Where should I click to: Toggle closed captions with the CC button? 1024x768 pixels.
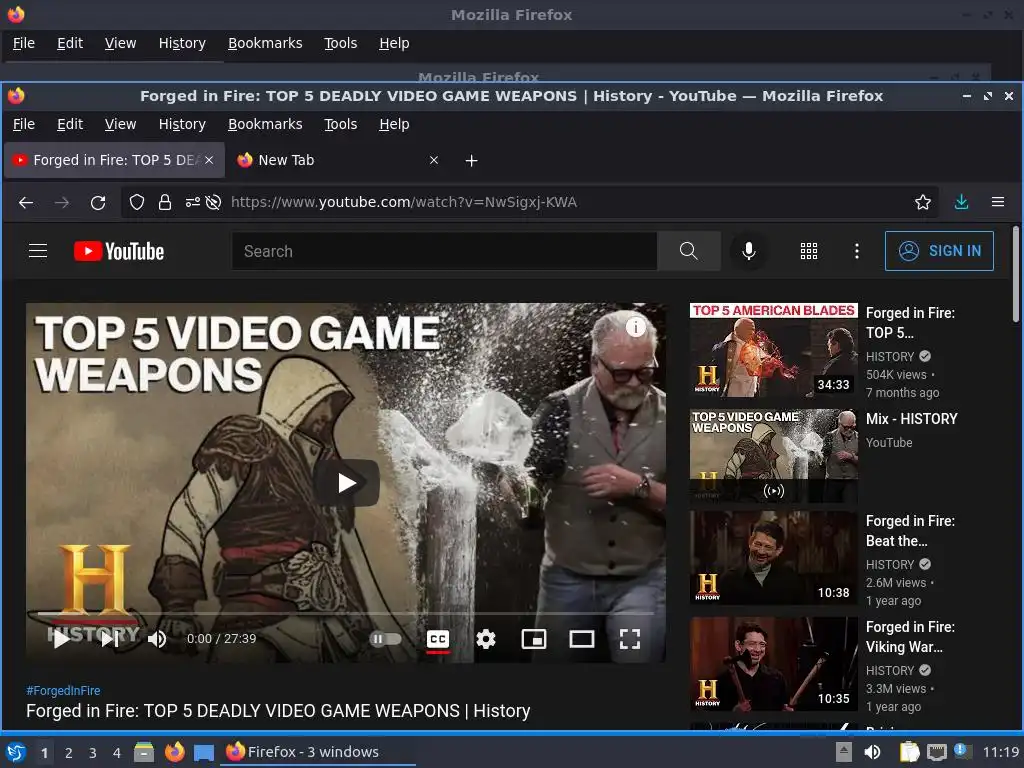pyautogui.click(x=438, y=639)
